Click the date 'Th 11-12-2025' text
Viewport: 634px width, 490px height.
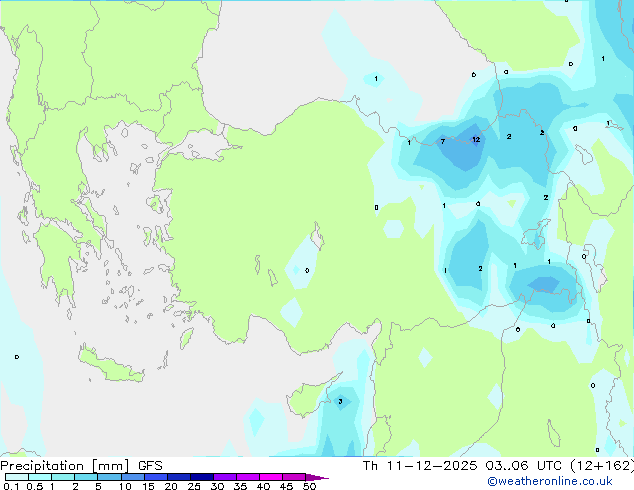pos(420,466)
